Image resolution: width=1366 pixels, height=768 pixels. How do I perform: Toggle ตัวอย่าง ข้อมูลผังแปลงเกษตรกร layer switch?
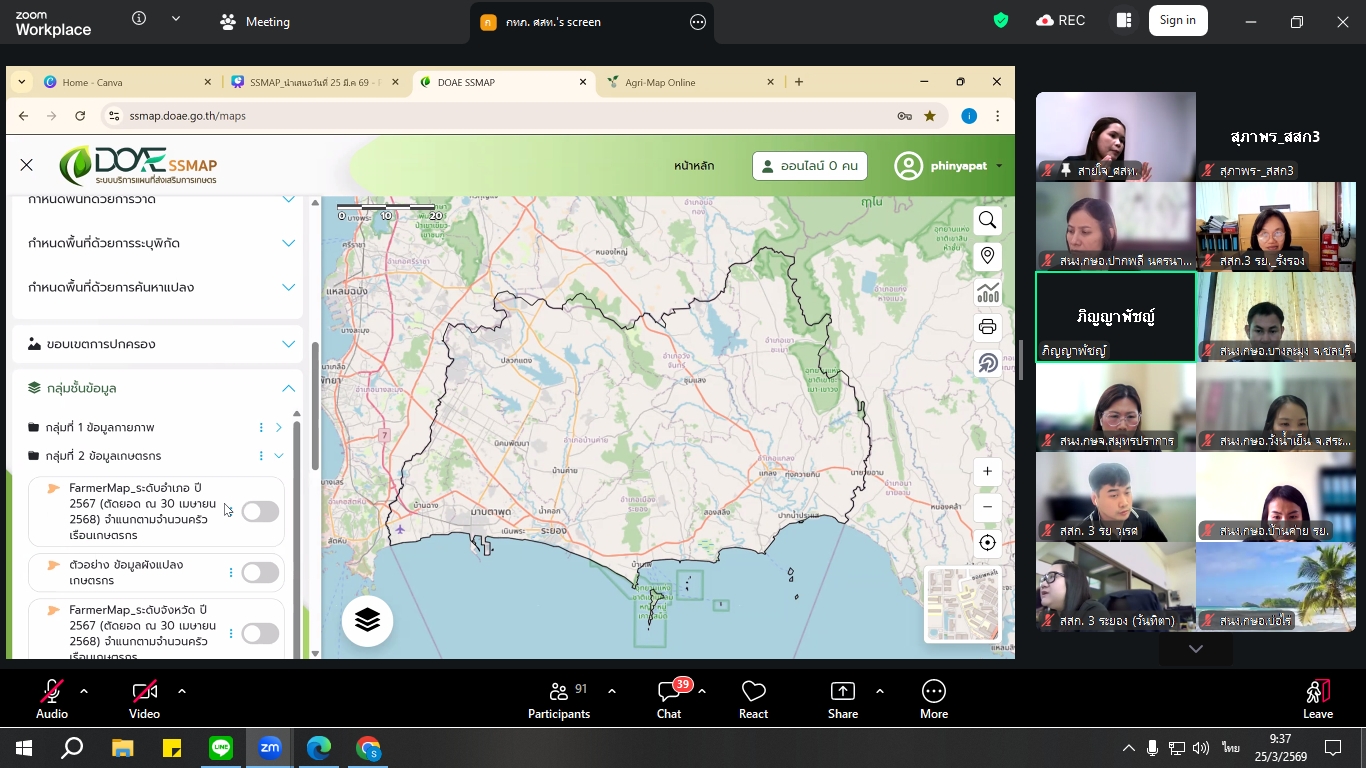(260, 573)
